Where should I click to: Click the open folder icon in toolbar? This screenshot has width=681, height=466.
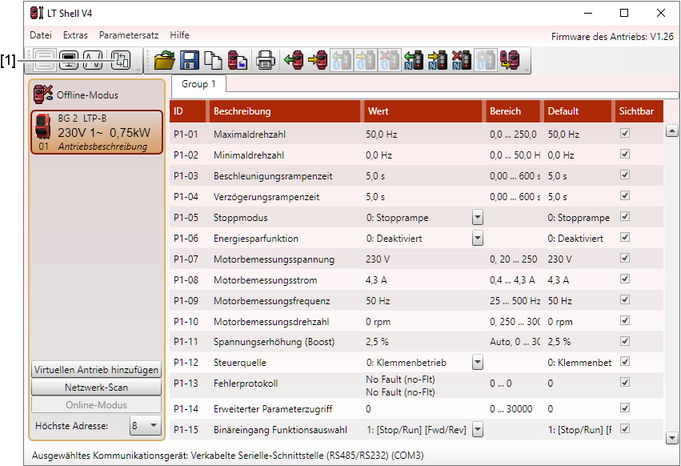[x=164, y=61]
